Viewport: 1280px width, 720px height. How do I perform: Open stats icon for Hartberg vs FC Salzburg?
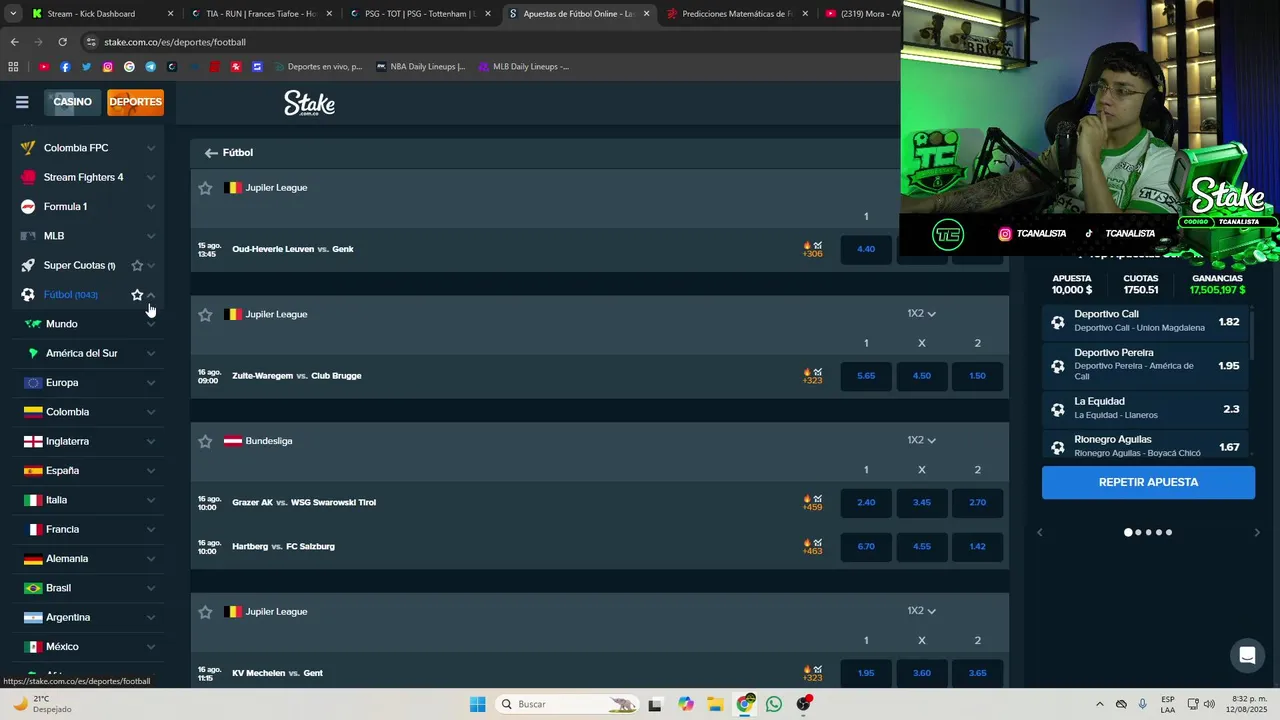pyautogui.click(x=818, y=543)
